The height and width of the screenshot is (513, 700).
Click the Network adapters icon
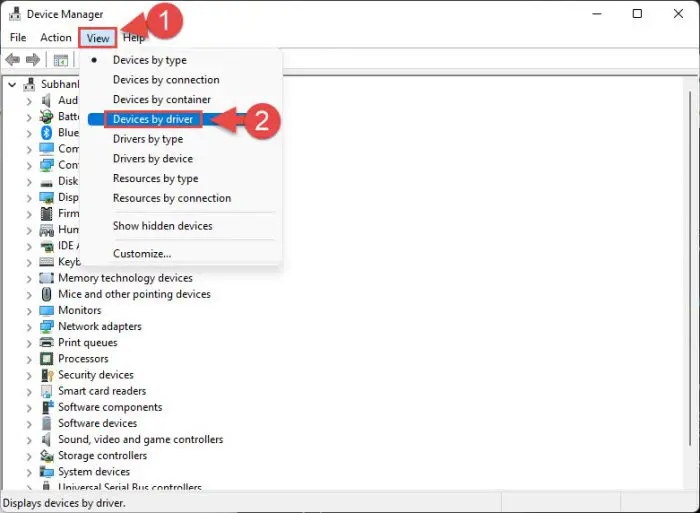[47, 326]
